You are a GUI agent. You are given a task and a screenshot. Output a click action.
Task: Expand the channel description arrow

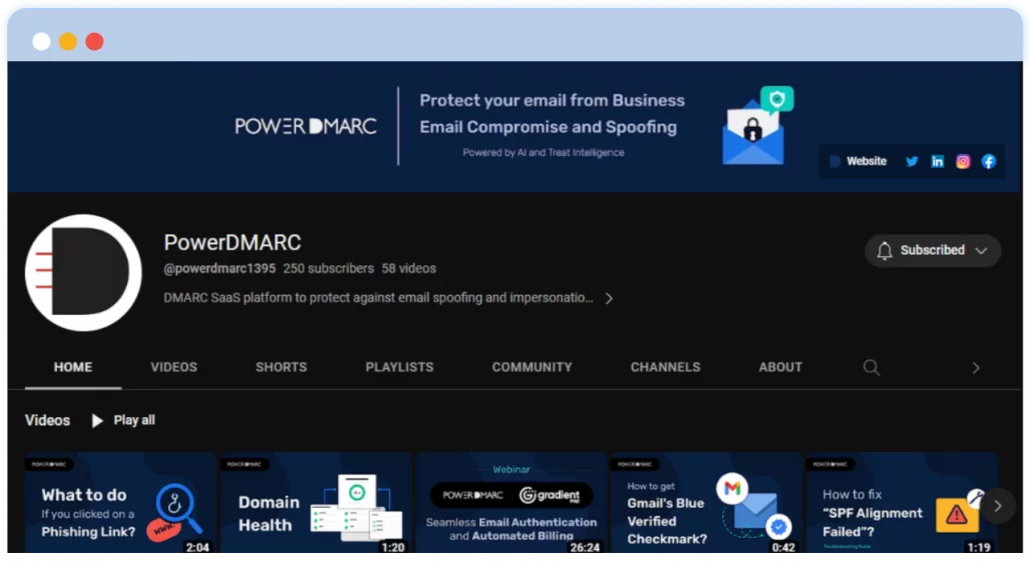(x=609, y=298)
